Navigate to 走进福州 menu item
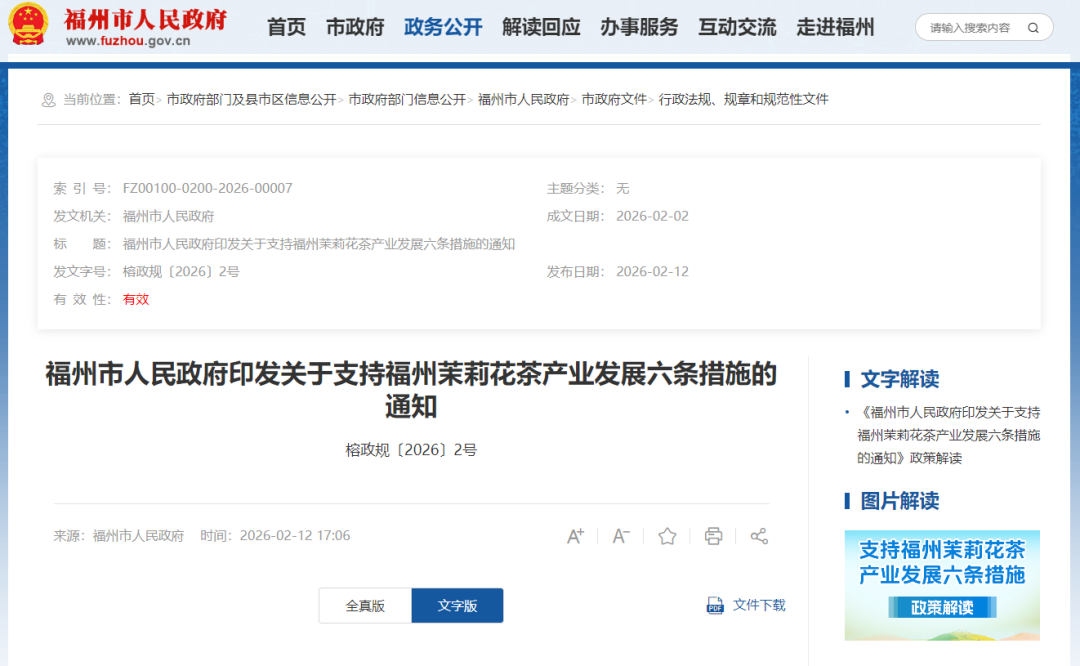The height and width of the screenshot is (666, 1080). 835,27
